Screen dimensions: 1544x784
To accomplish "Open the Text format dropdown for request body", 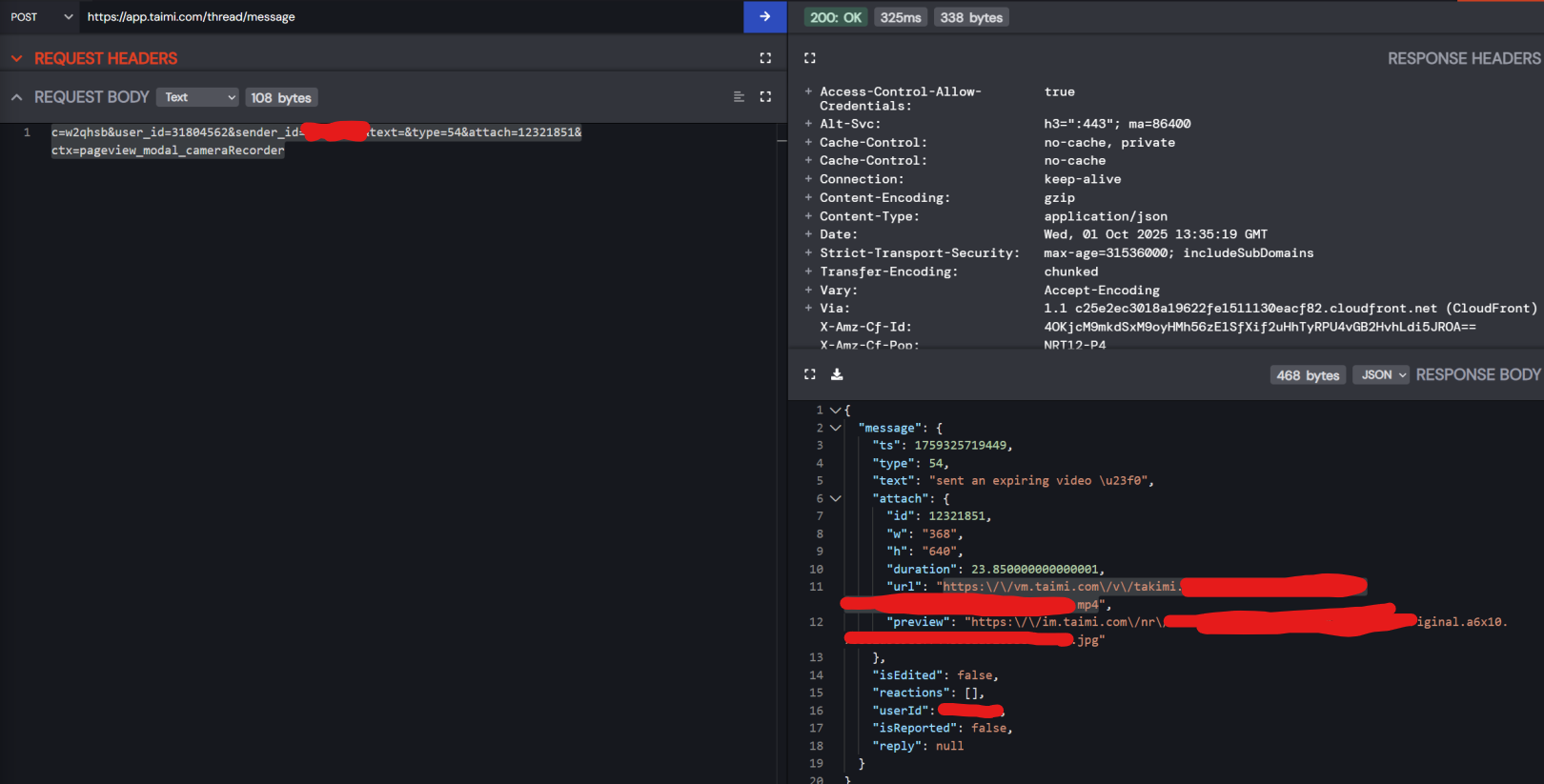I will [197, 97].
